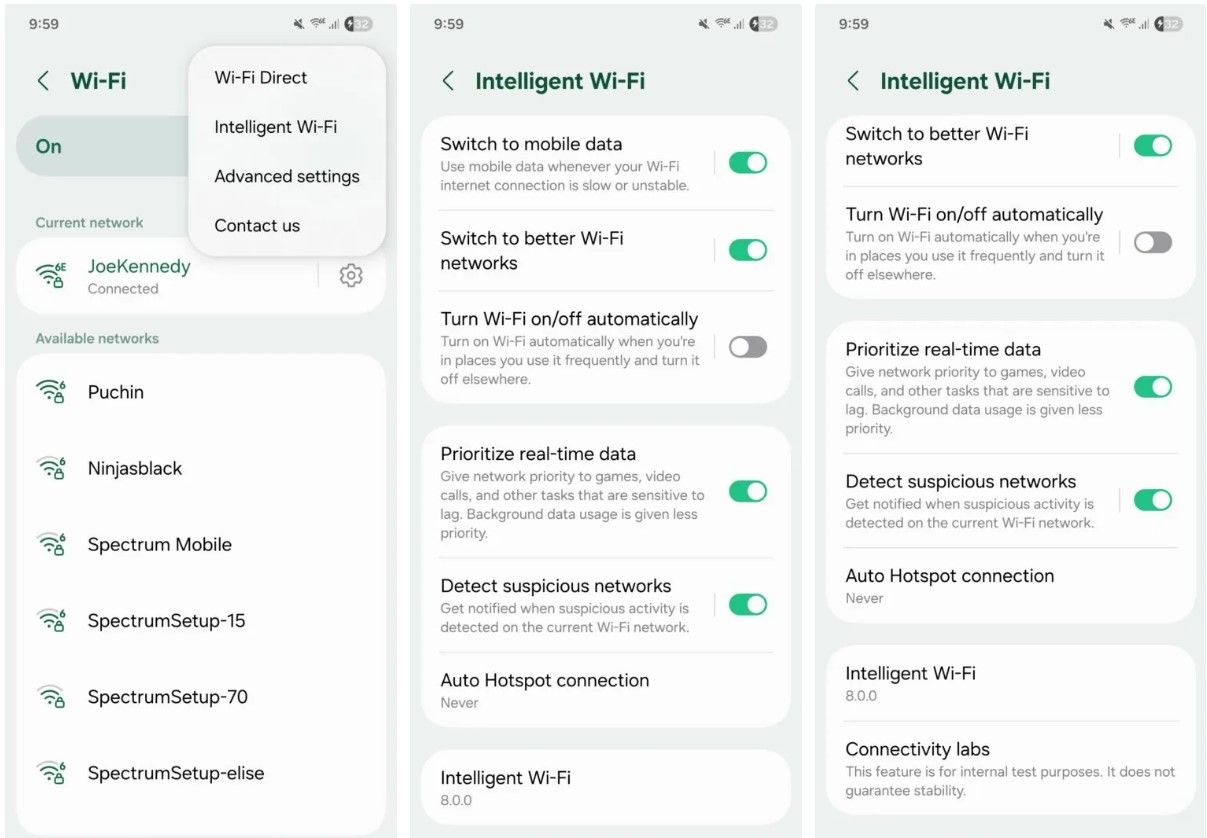The width and height of the screenshot is (1207, 838).
Task: Tap the Wi-Fi lock icon next to Puchin
Action: click(51, 392)
